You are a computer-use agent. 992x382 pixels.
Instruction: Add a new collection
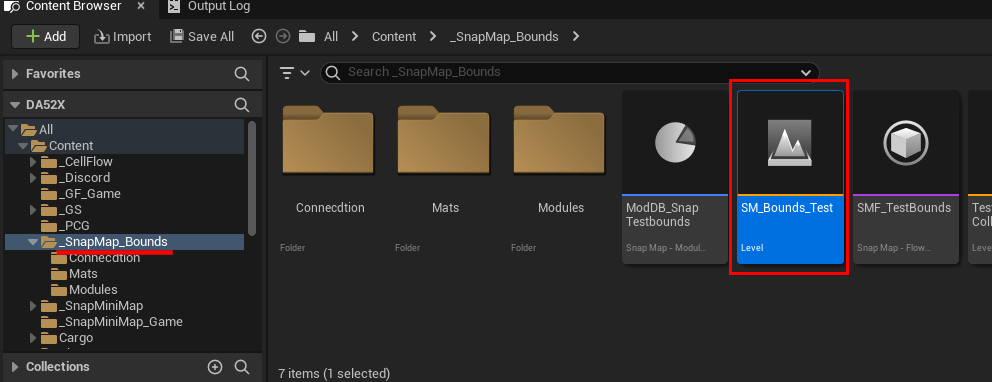pos(215,367)
